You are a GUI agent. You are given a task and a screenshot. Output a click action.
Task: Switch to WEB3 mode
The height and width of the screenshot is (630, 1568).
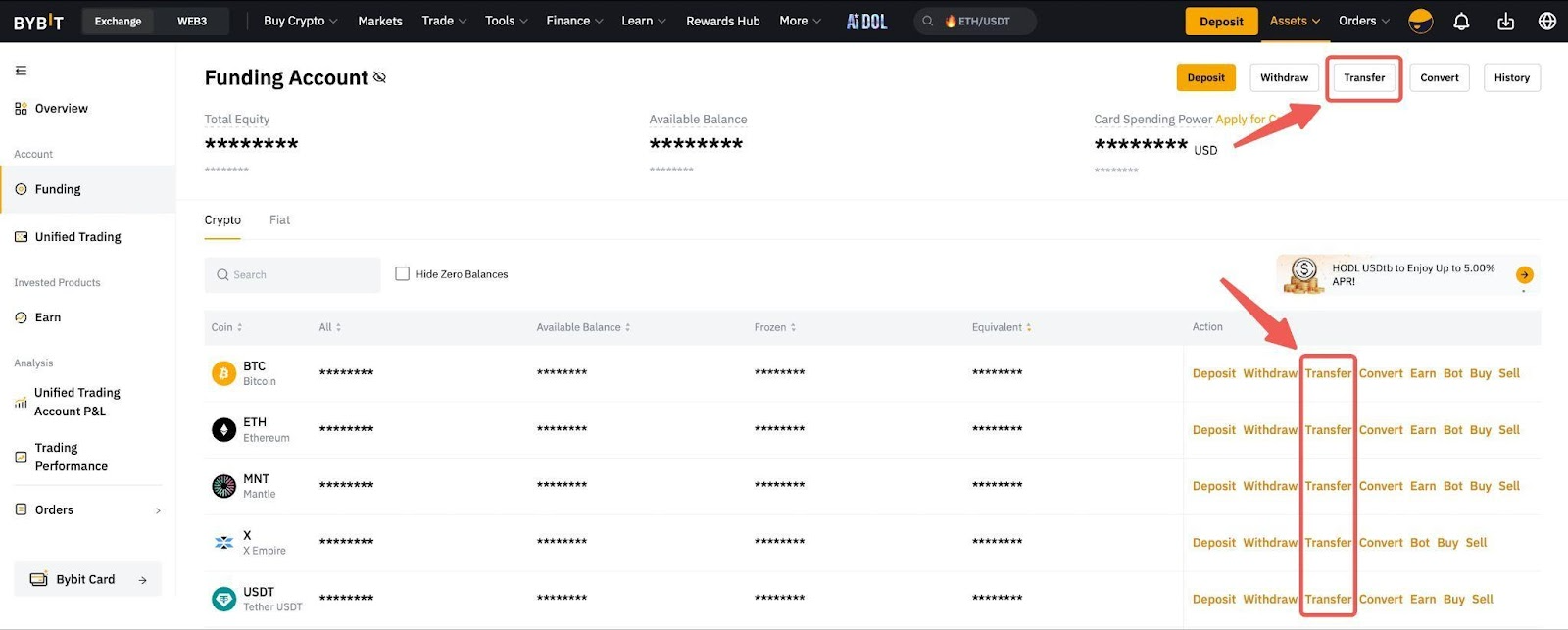point(192,22)
